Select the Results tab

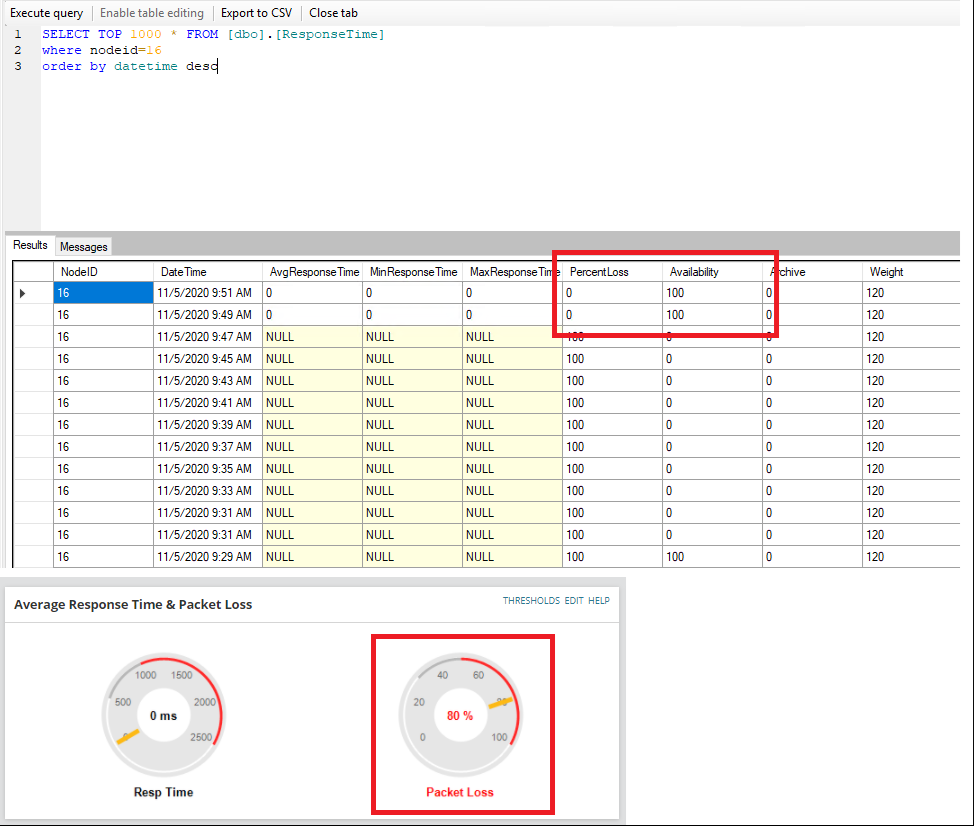pos(30,244)
